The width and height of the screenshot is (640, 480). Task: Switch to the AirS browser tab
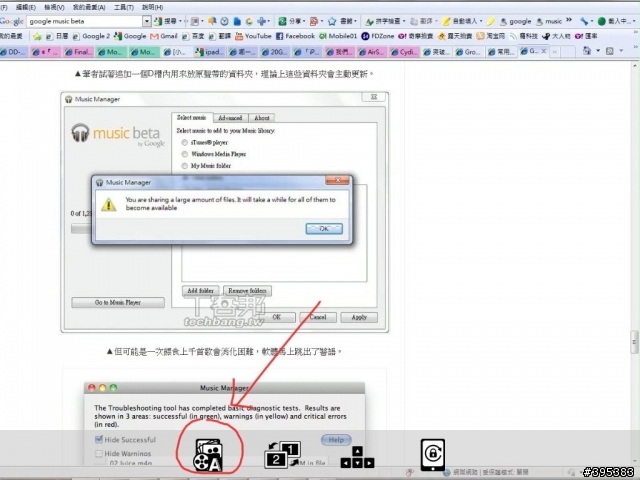tap(371, 52)
